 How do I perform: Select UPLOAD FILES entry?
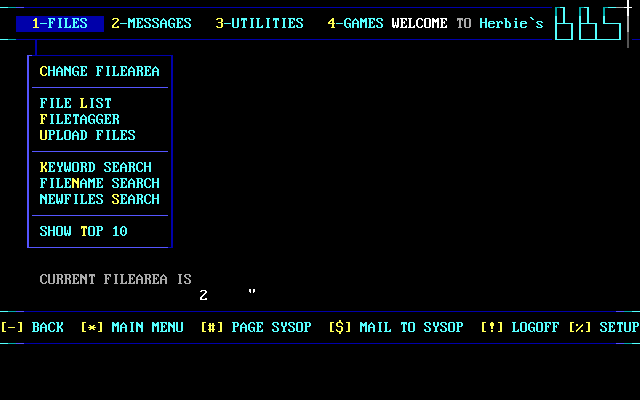[x=87, y=135]
